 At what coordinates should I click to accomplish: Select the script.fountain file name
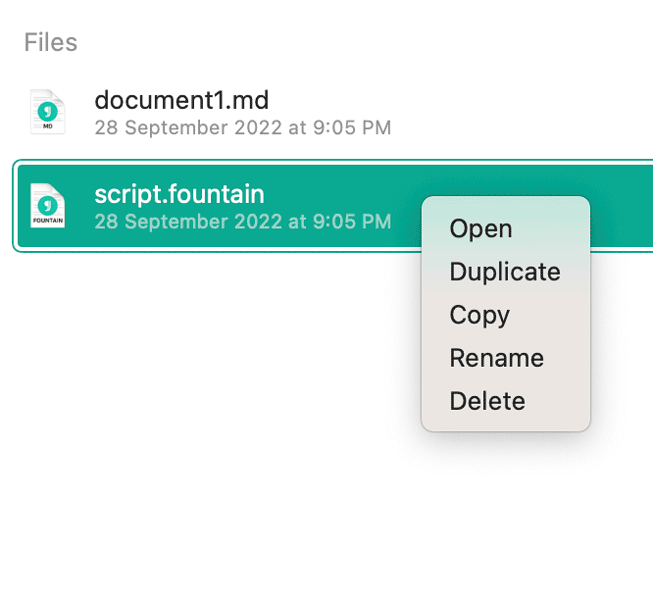[x=179, y=194]
